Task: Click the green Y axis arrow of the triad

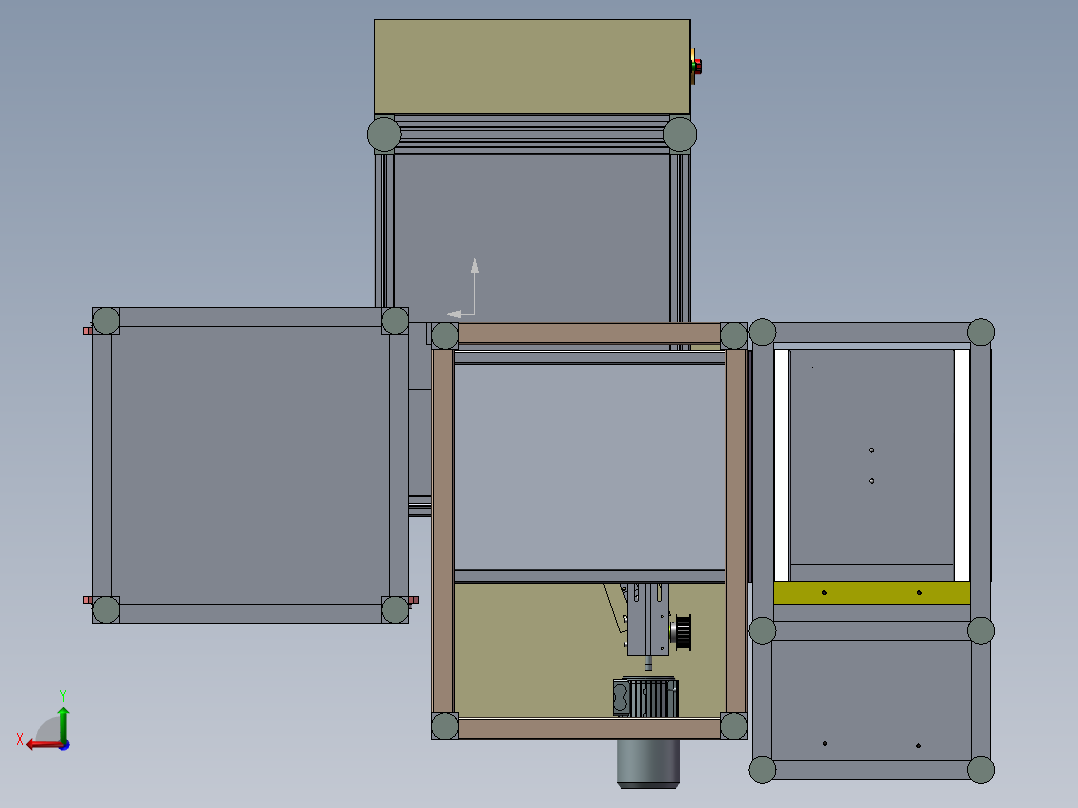Action: (63, 723)
